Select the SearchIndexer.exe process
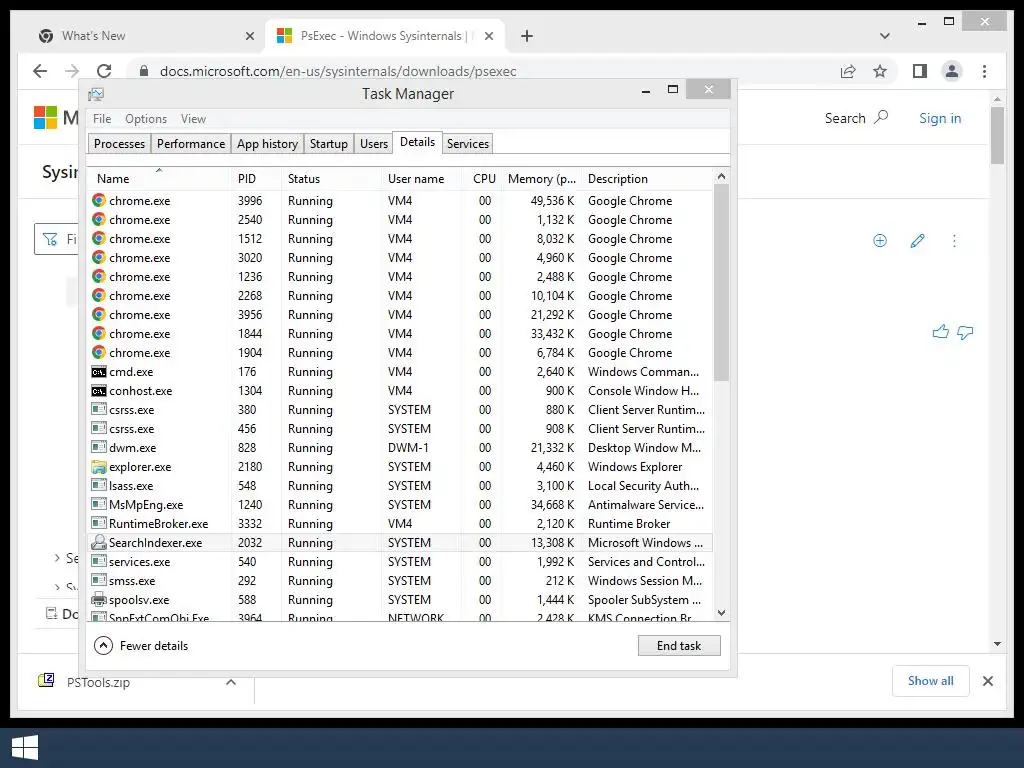This screenshot has height=768, width=1024. click(x=400, y=543)
